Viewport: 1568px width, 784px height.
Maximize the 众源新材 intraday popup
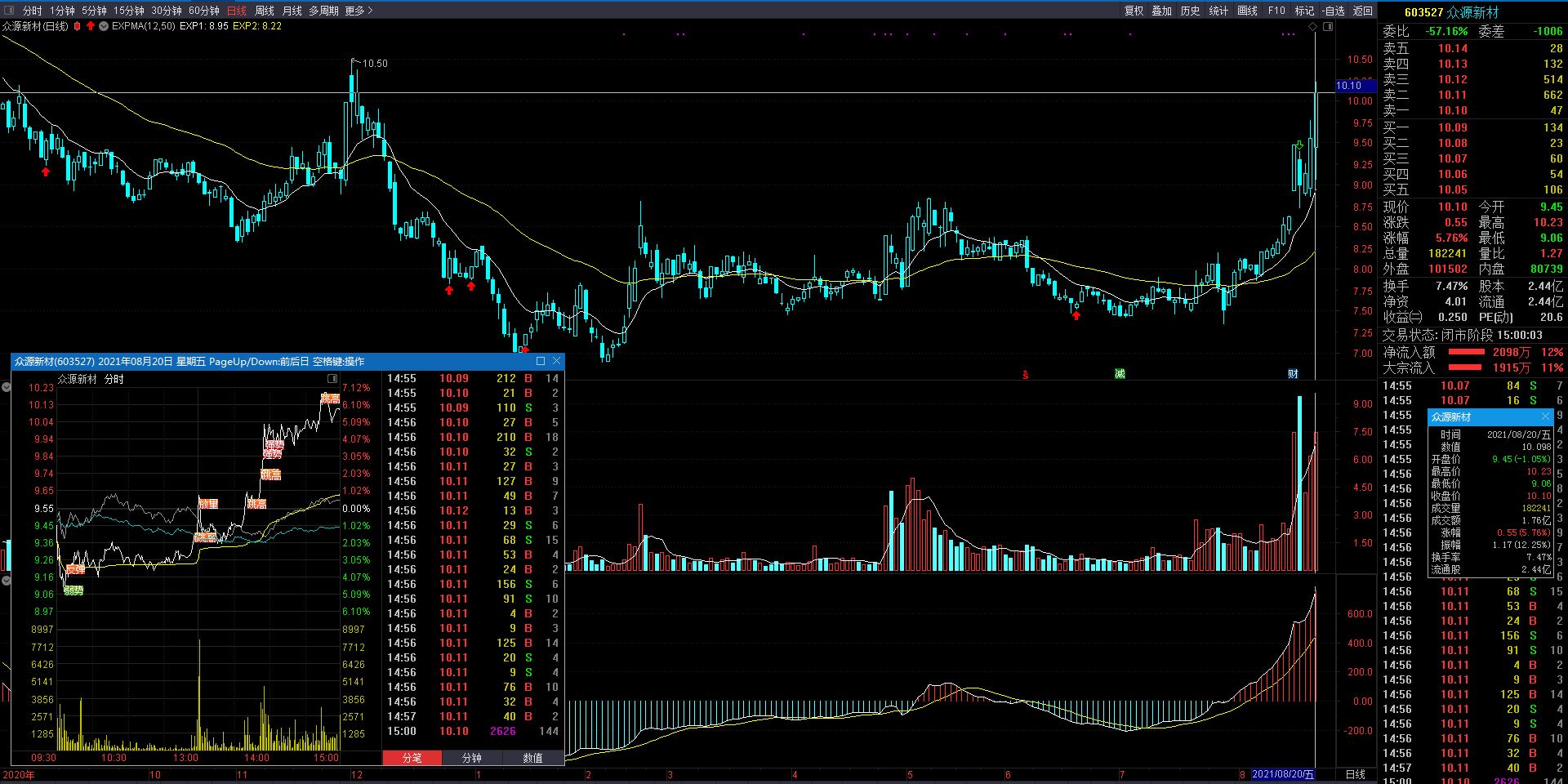coord(541,361)
